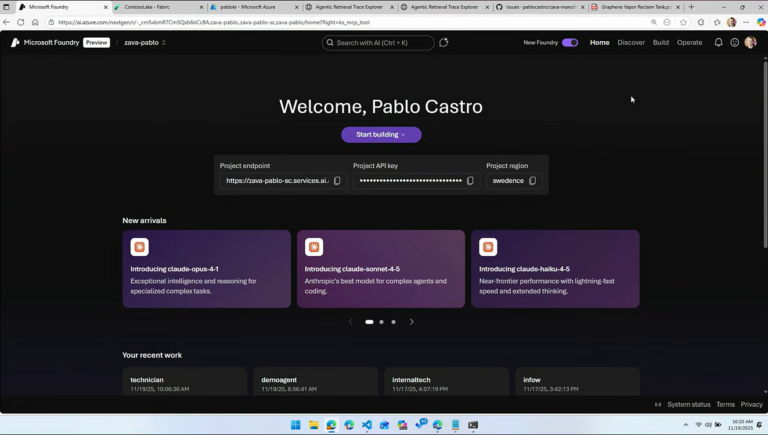
Task: Switch to the ContosoLake - Fabric tab
Action: pyautogui.click(x=158, y=7)
